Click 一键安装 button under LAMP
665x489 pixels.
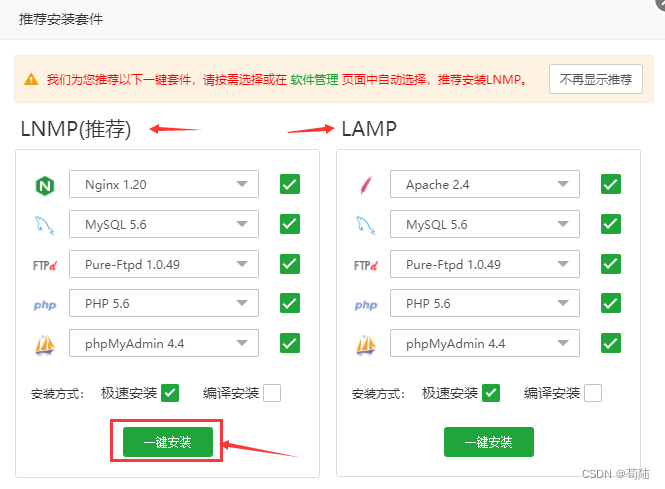pyautogui.click(x=489, y=442)
